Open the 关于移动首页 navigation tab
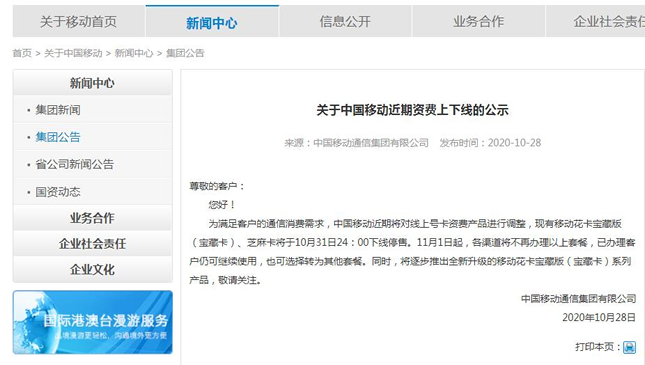Viewport: 645px width, 365px height. (x=79, y=21)
